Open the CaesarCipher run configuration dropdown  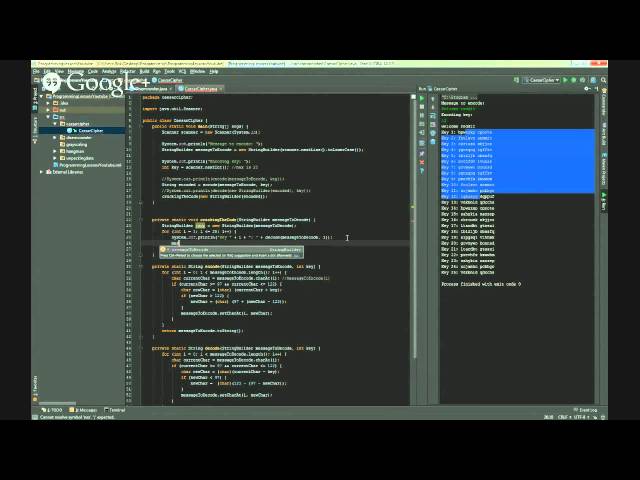[x=541, y=80]
